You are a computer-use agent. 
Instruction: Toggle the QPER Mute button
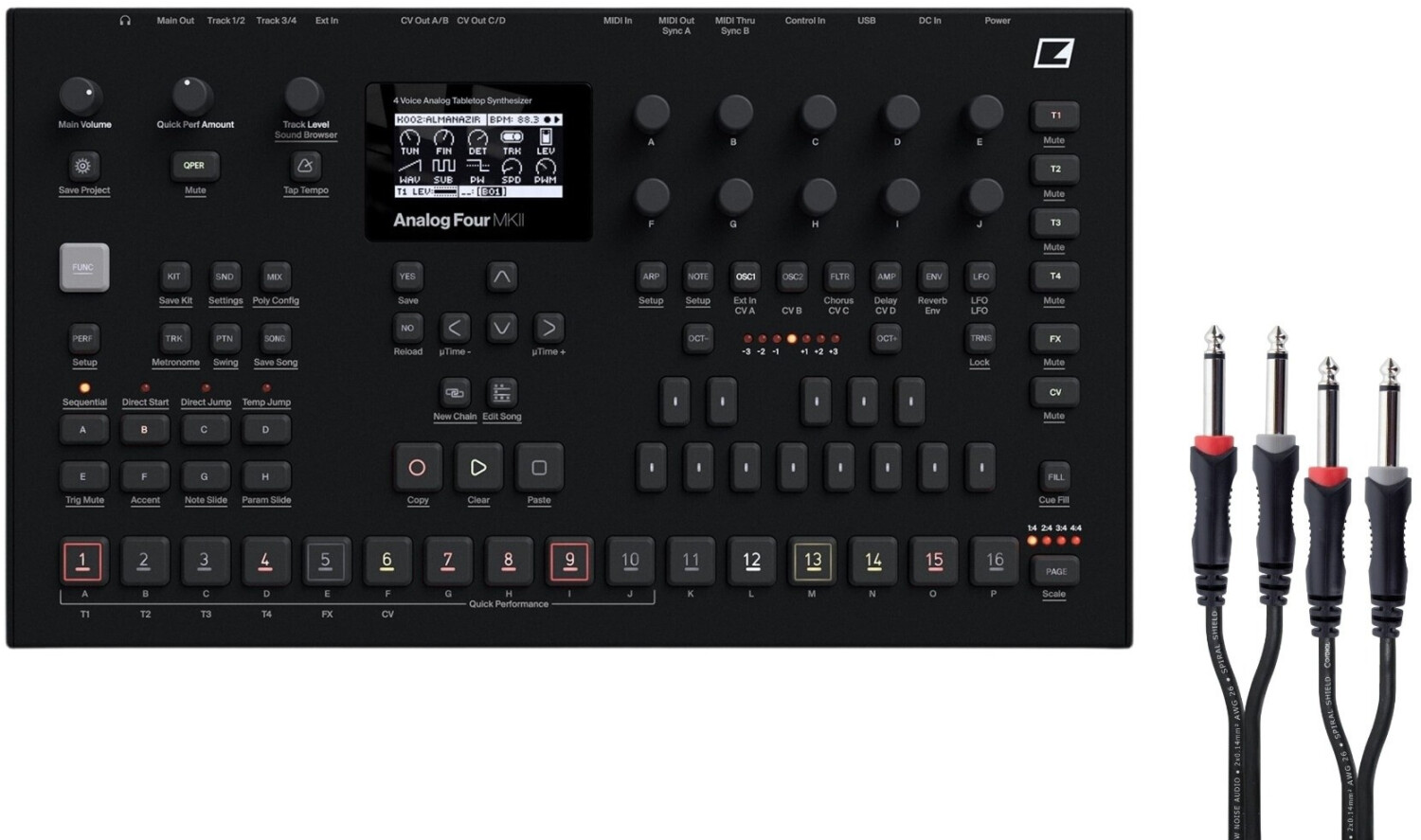point(194,166)
